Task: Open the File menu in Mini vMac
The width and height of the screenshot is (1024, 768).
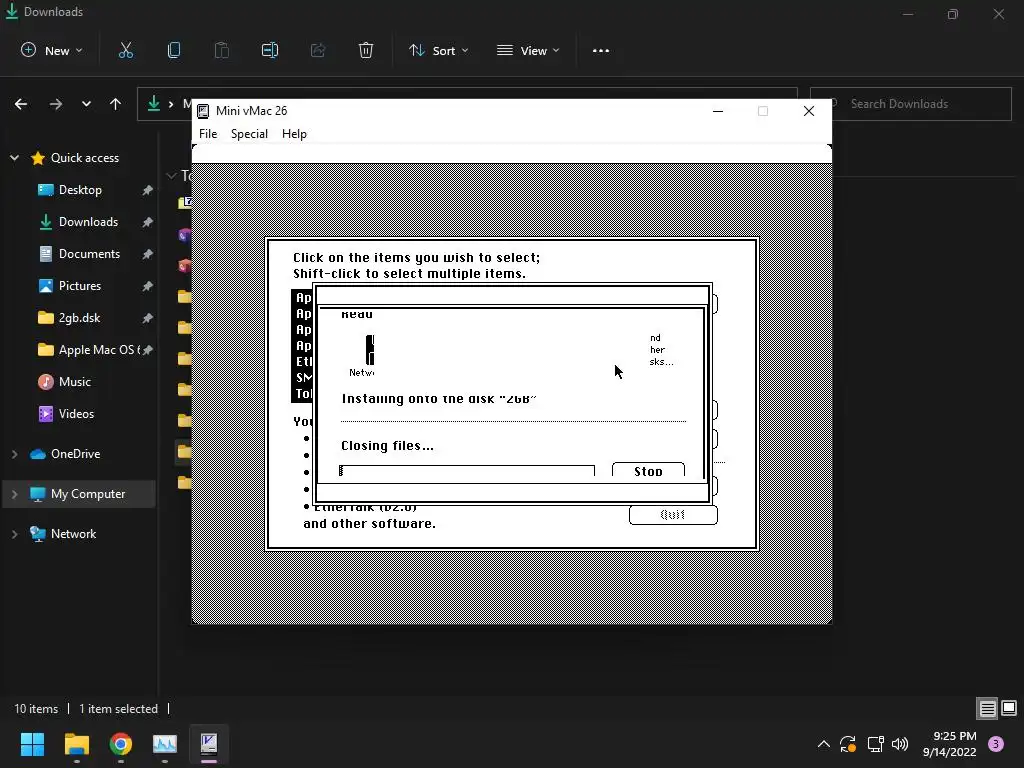Action: tap(208, 134)
